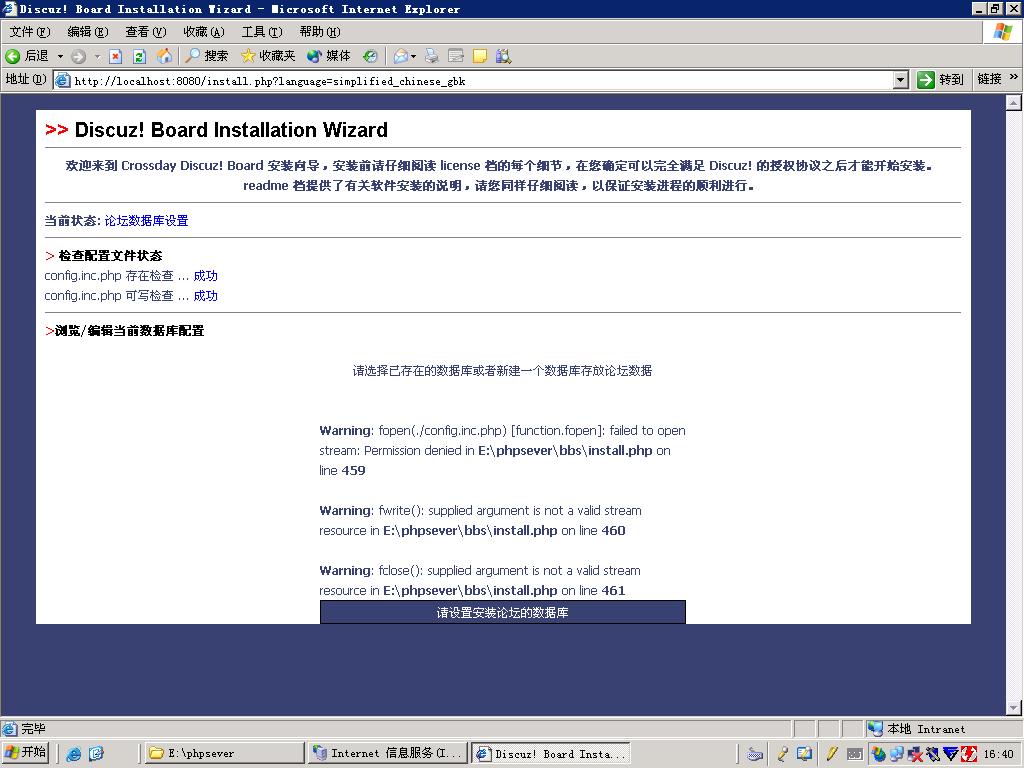
Task: Open the Favorites (收藏夹) star button
Action: [x=268, y=56]
